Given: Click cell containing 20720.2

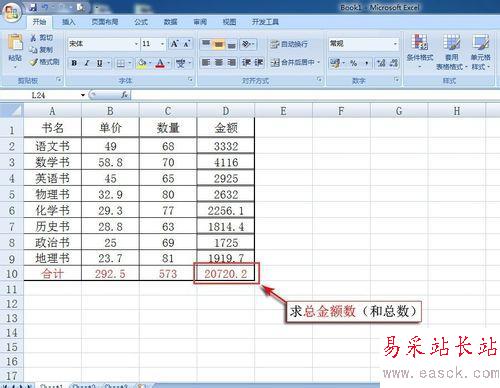Looking at the screenshot, I should (226, 274).
